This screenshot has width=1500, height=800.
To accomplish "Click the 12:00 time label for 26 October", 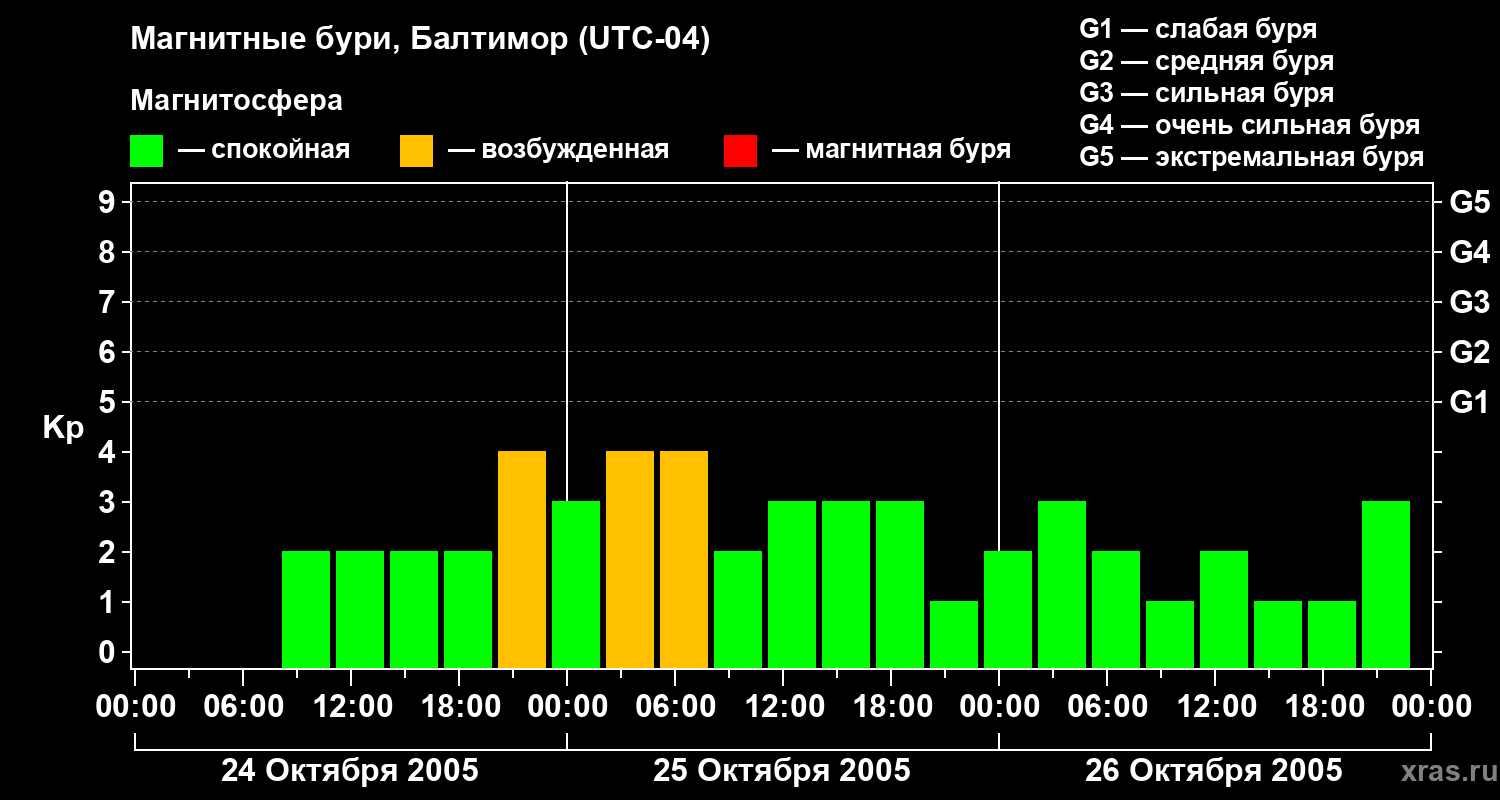I will click(1215, 707).
